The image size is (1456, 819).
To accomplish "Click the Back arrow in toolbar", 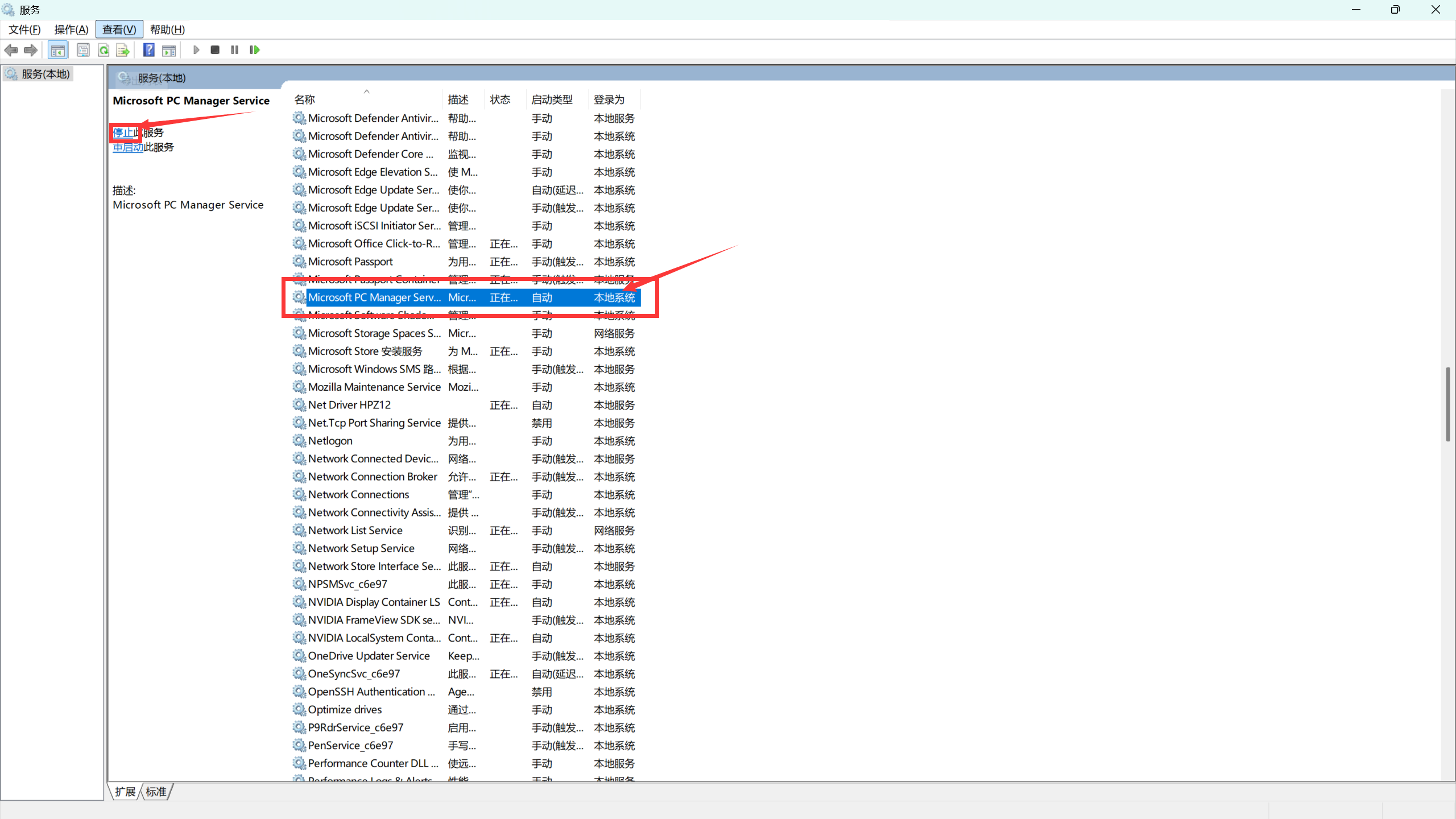I will (11, 50).
